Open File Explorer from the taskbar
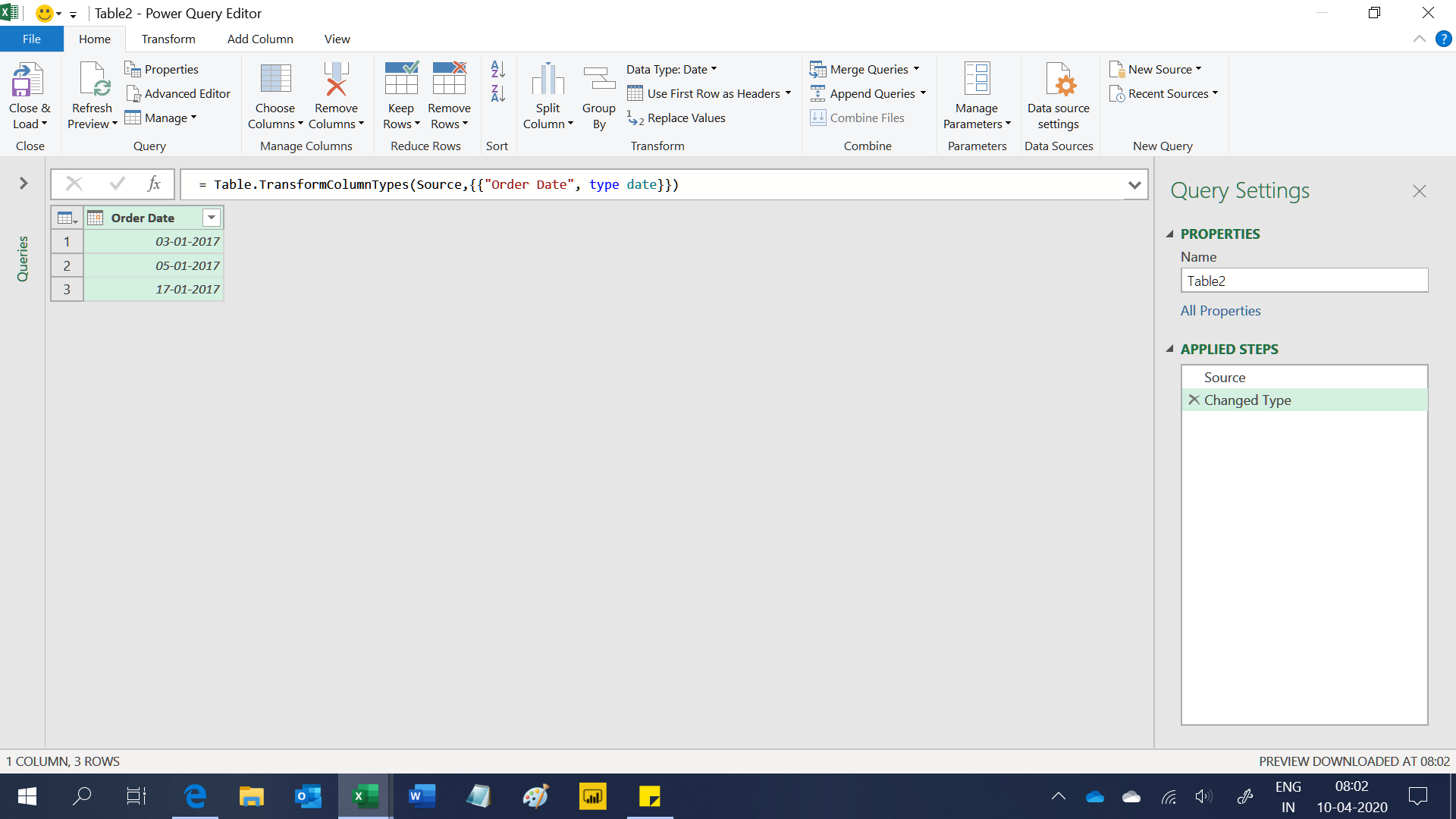The height and width of the screenshot is (819, 1456). 251,796
